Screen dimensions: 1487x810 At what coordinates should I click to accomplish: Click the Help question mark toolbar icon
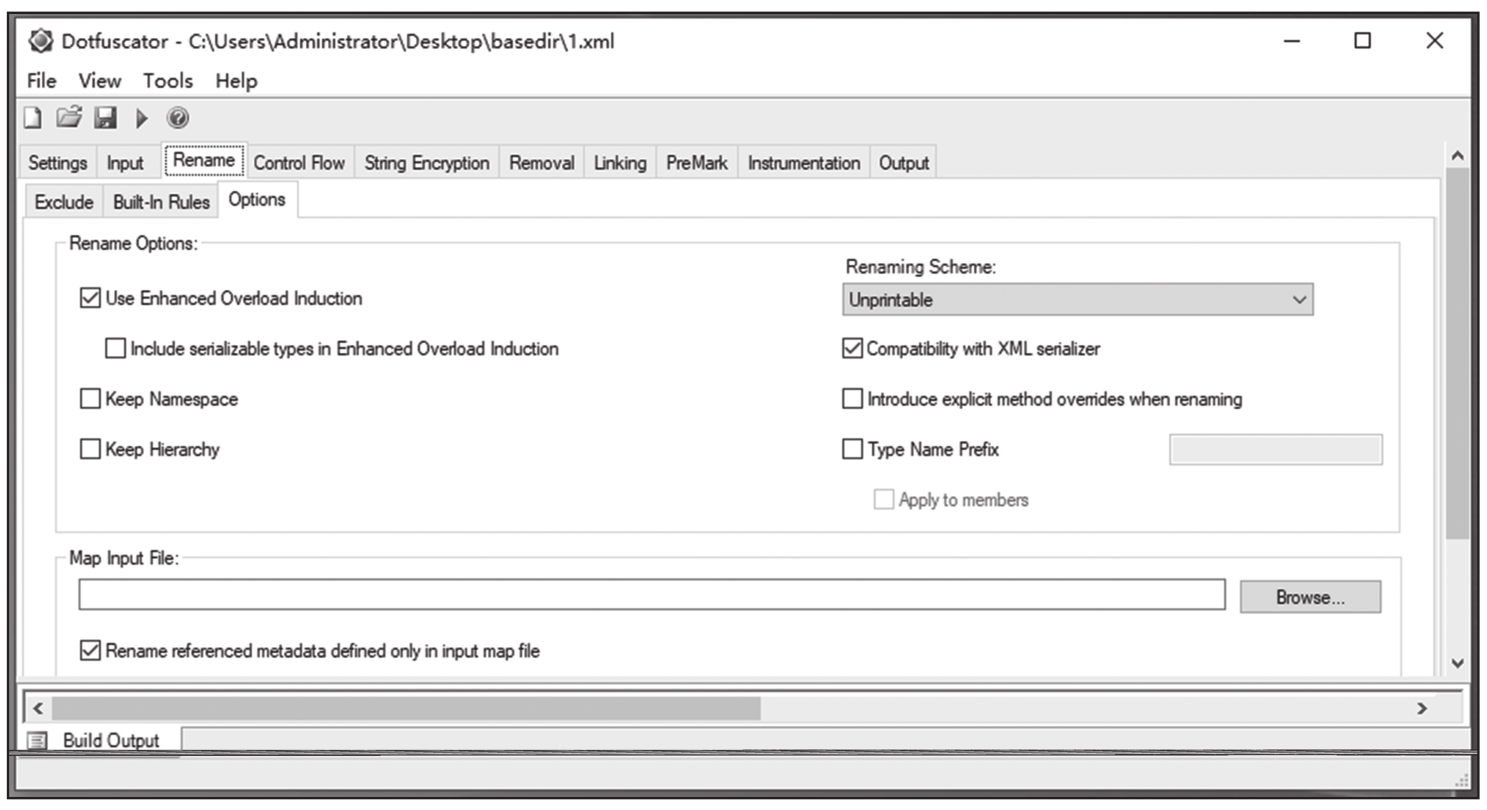(178, 118)
